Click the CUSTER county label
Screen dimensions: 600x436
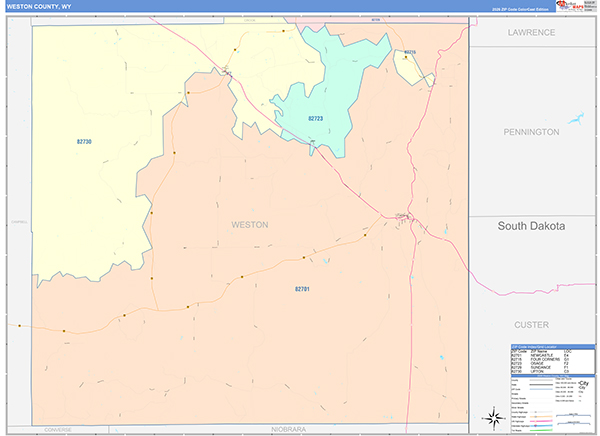pyautogui.click(x=532, y=325)
